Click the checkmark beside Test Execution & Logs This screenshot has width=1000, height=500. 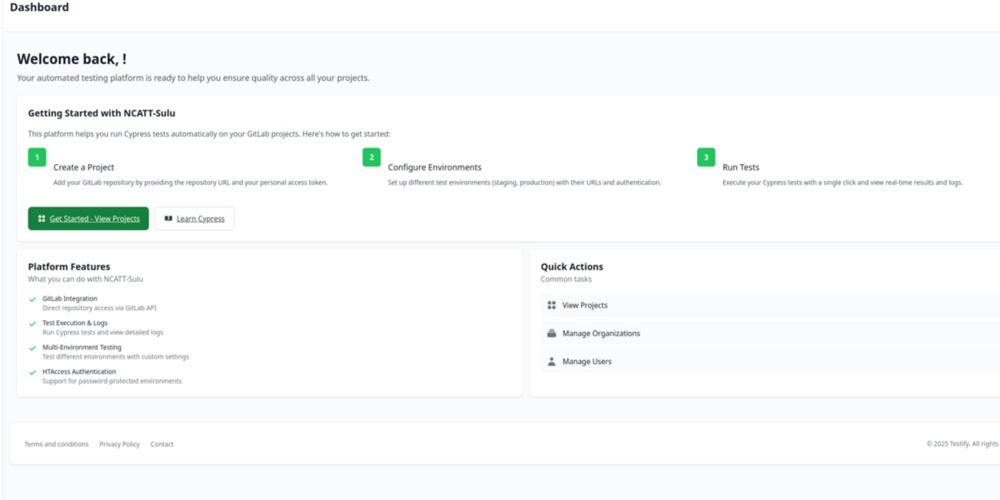pos(33,323)
